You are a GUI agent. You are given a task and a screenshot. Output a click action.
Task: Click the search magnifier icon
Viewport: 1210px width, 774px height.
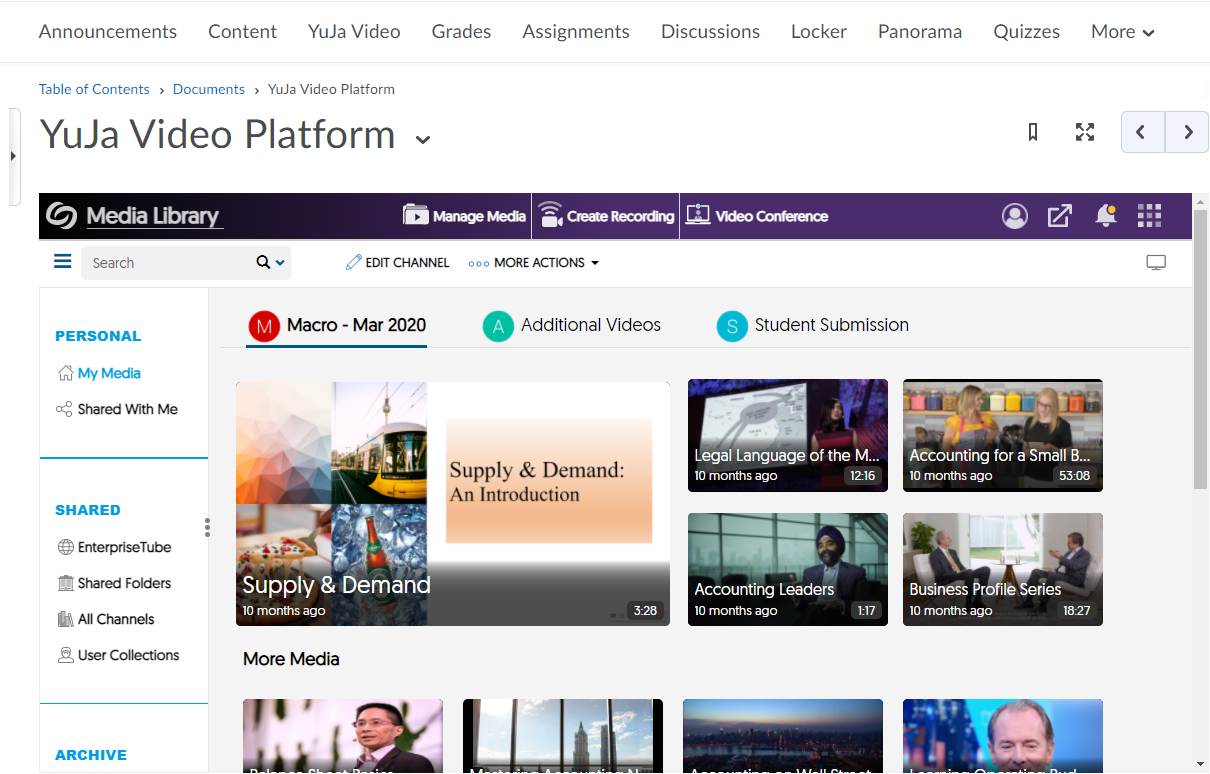pyautogui.click(x=263, y=263)
